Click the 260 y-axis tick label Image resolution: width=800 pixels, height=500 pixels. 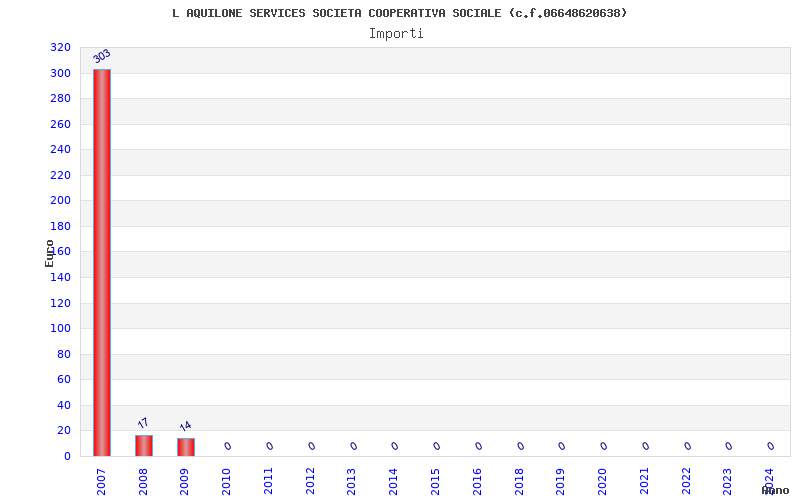click(60, 124)
